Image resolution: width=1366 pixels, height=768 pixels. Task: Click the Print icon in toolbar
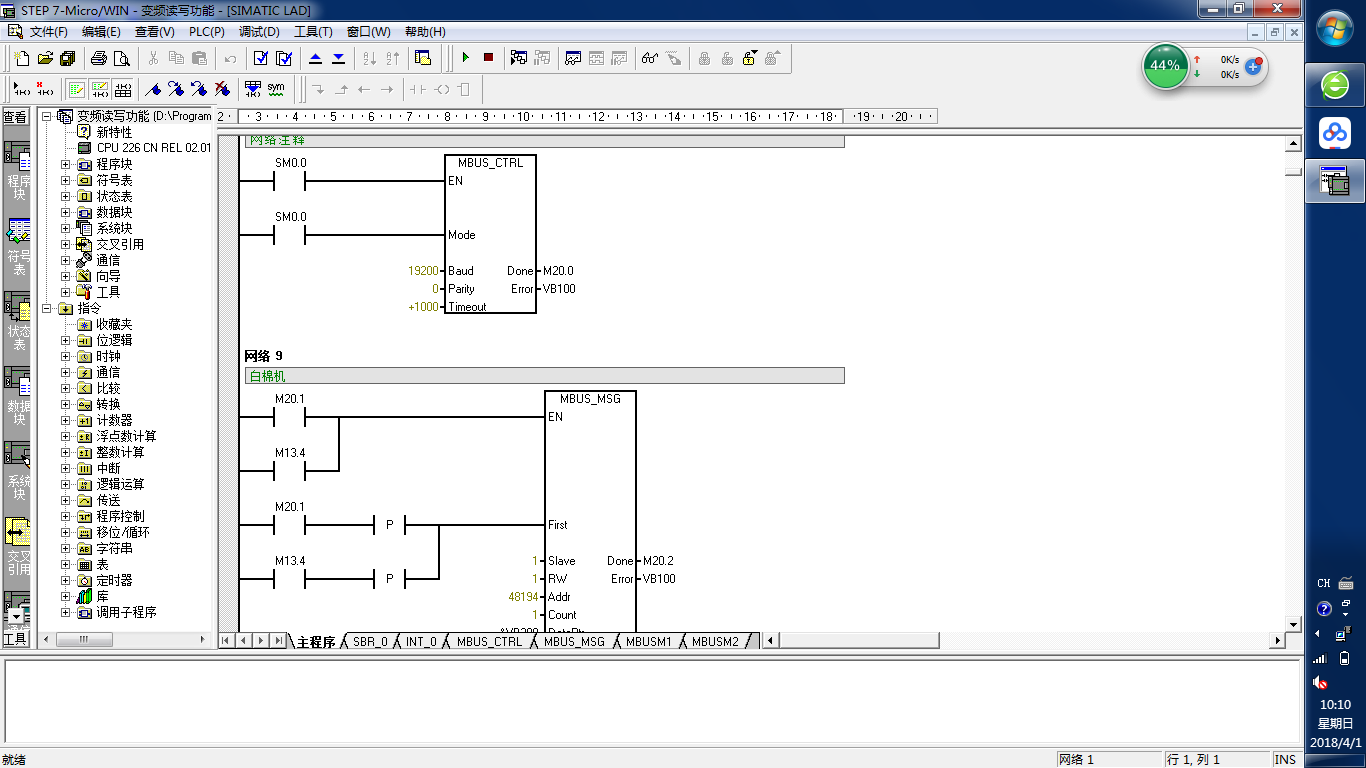[x=99, y=58]
